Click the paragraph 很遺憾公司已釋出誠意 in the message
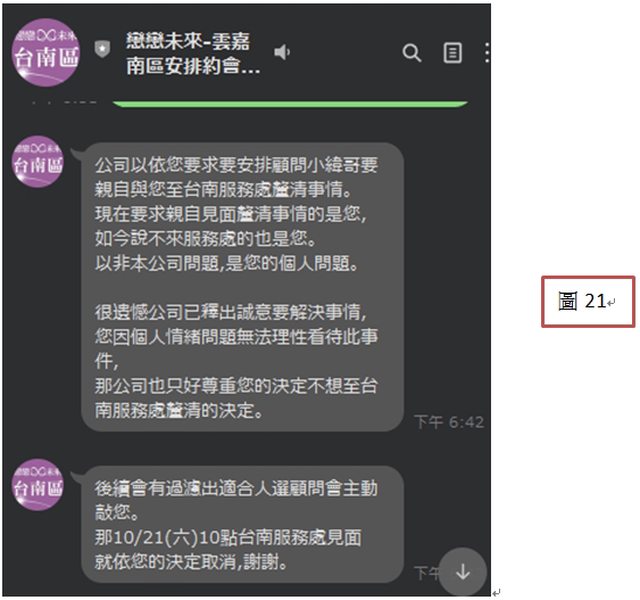Viewport: 640px width, 600px height. click(236, 361)
